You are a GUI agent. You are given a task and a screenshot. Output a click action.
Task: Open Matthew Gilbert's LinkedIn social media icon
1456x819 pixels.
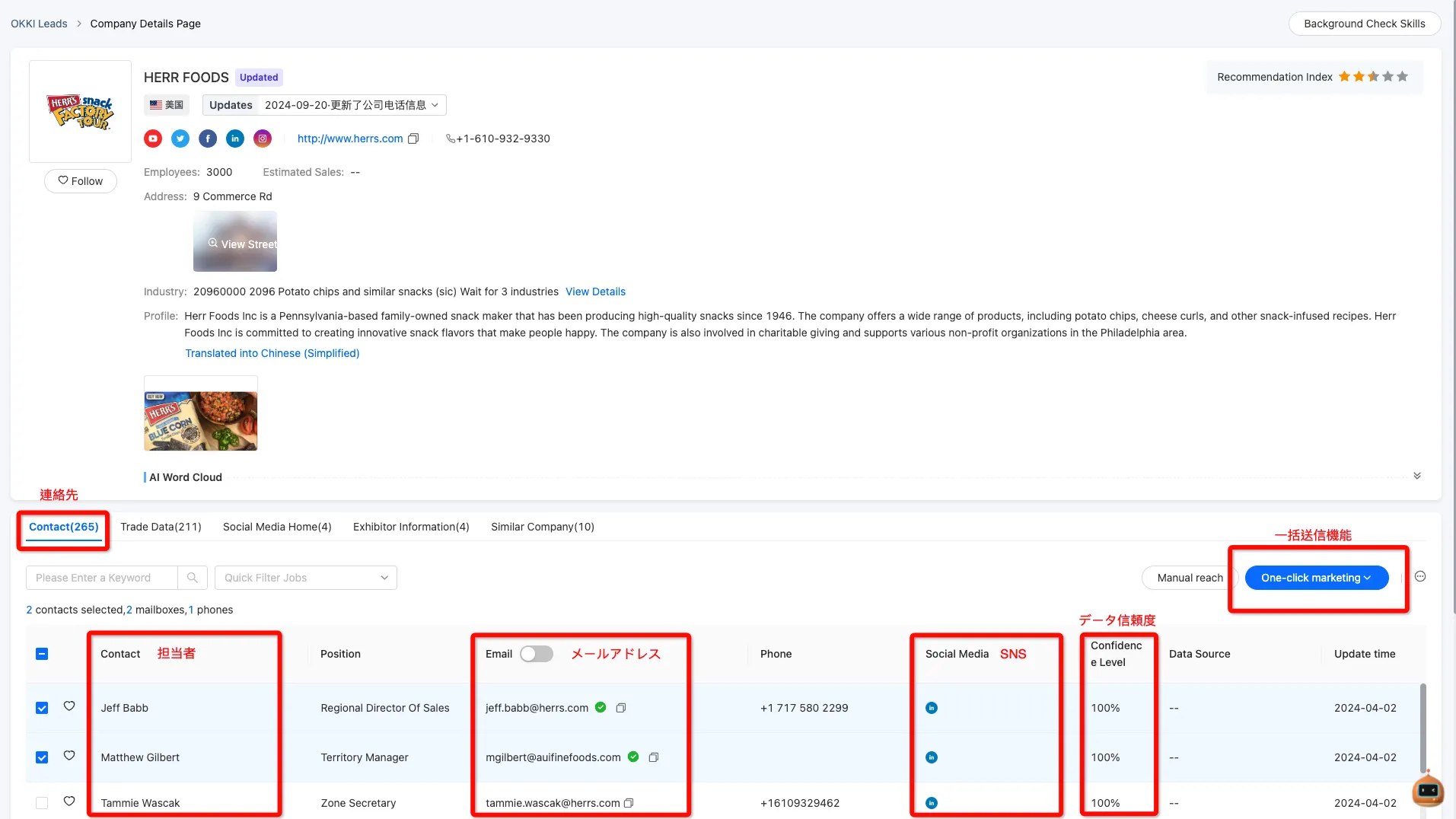click(932, 757)
